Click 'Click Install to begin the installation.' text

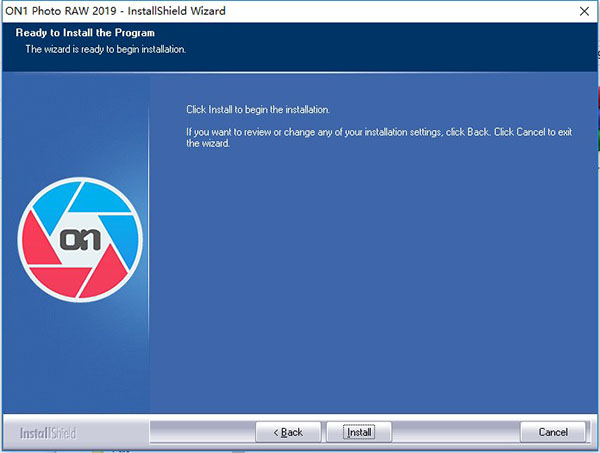[x=258, y=109]
